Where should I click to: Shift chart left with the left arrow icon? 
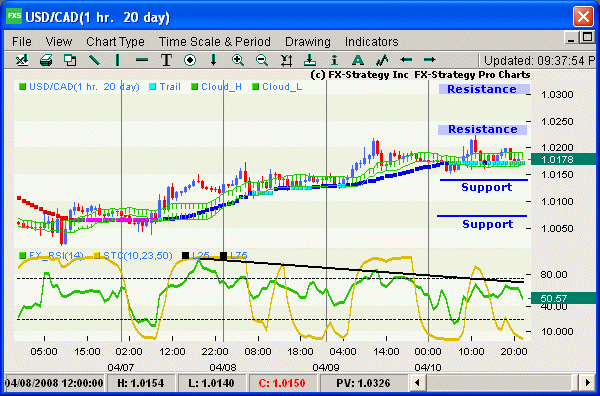406,60
